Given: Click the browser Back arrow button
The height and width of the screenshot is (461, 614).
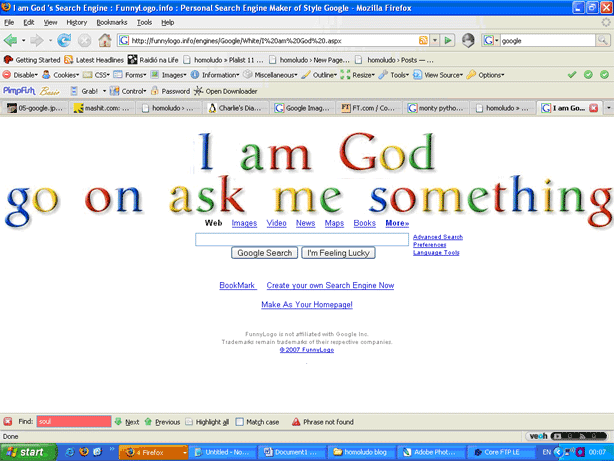Looking at the screenshot, I should point(12,41).
